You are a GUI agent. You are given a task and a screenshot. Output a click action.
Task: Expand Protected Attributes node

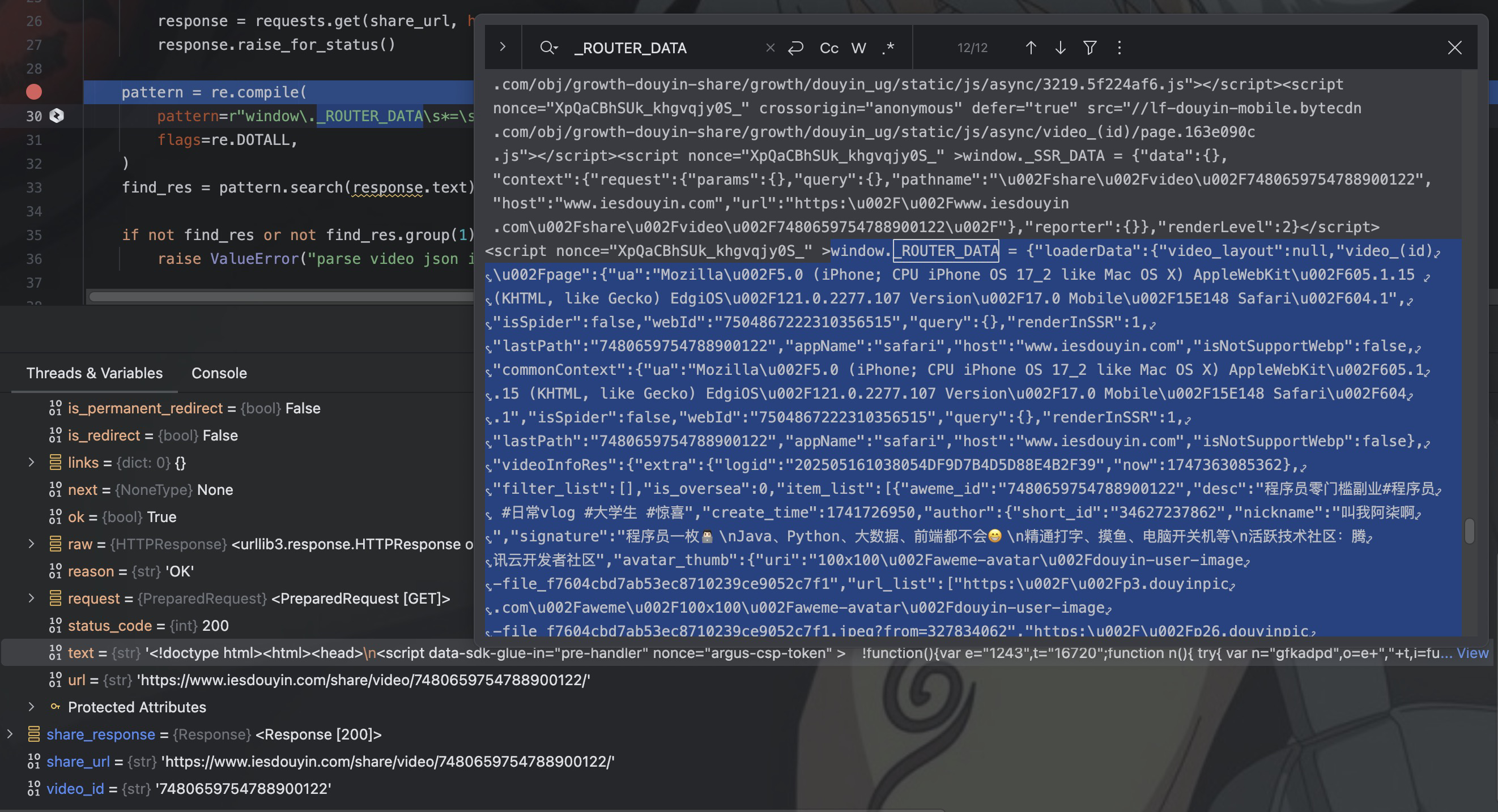pyautogui.click(x=31, y=707)
